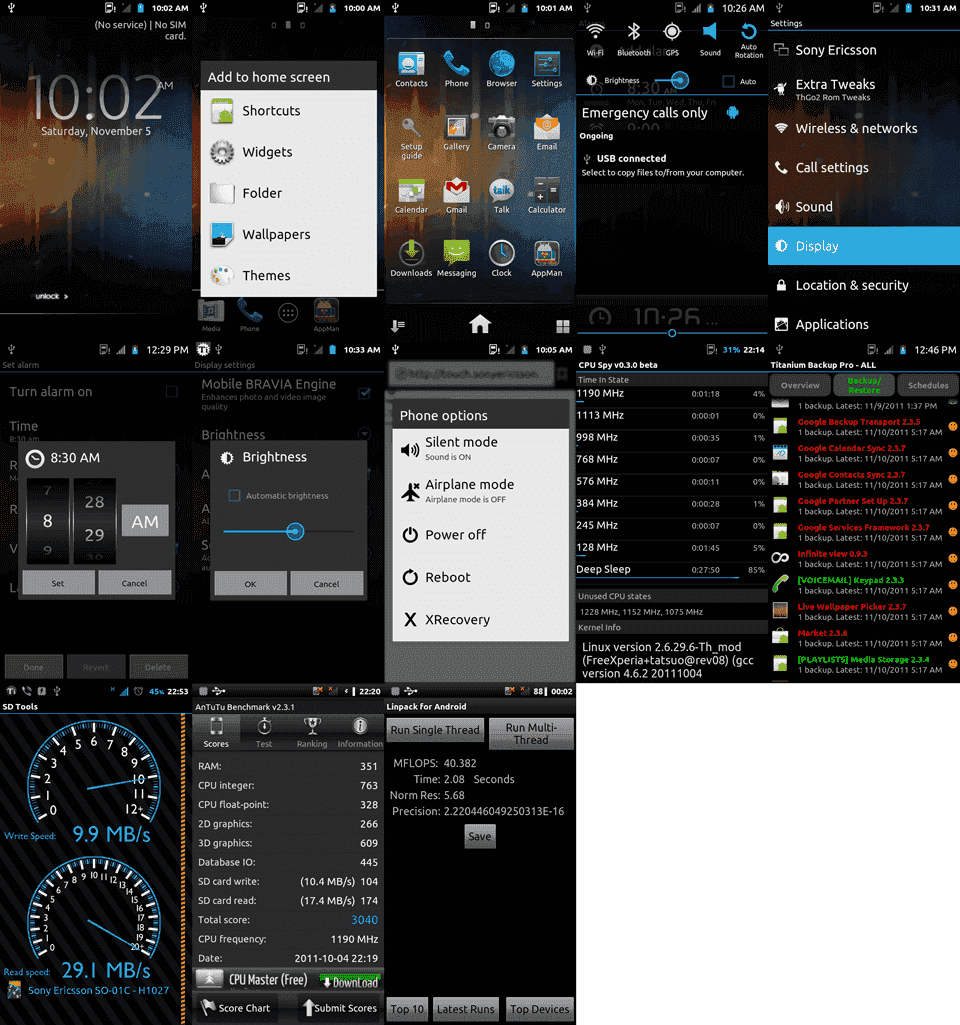Viewport: 960px width, 1025px height.
Task: Choose Folder in Add to home screen
Action: point(289,193)
